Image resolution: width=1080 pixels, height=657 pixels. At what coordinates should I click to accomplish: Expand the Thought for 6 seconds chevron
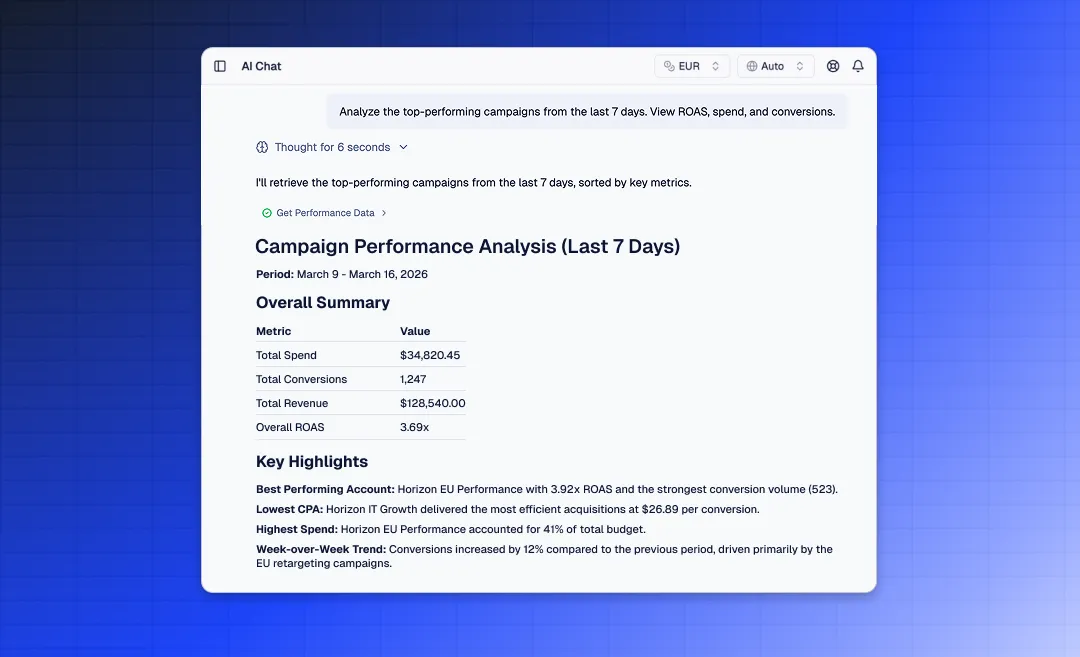click(x=404, y=147)
